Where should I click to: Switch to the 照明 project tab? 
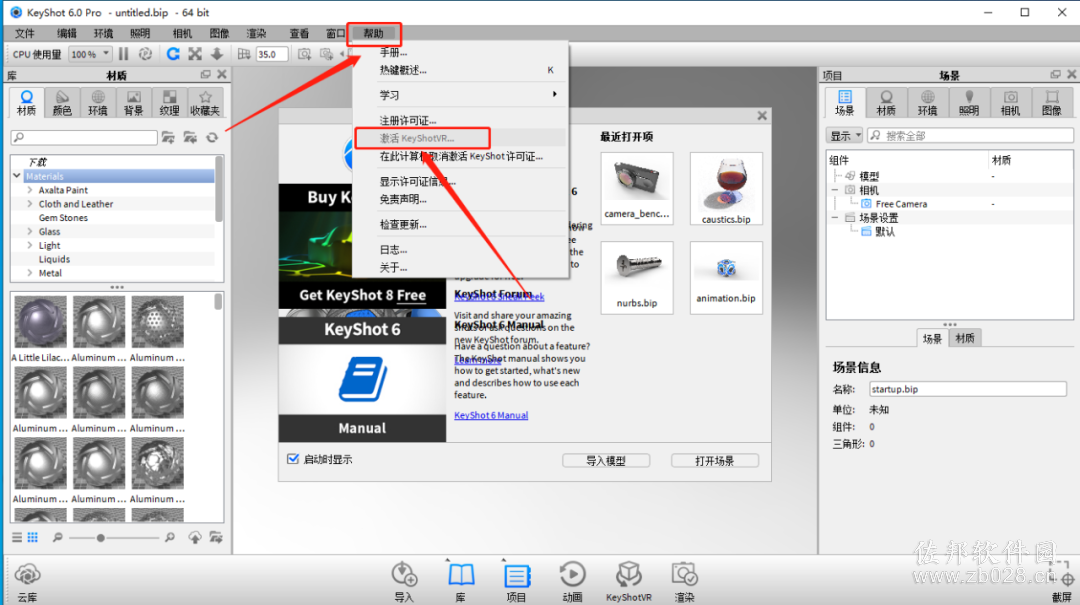(969, 103)
